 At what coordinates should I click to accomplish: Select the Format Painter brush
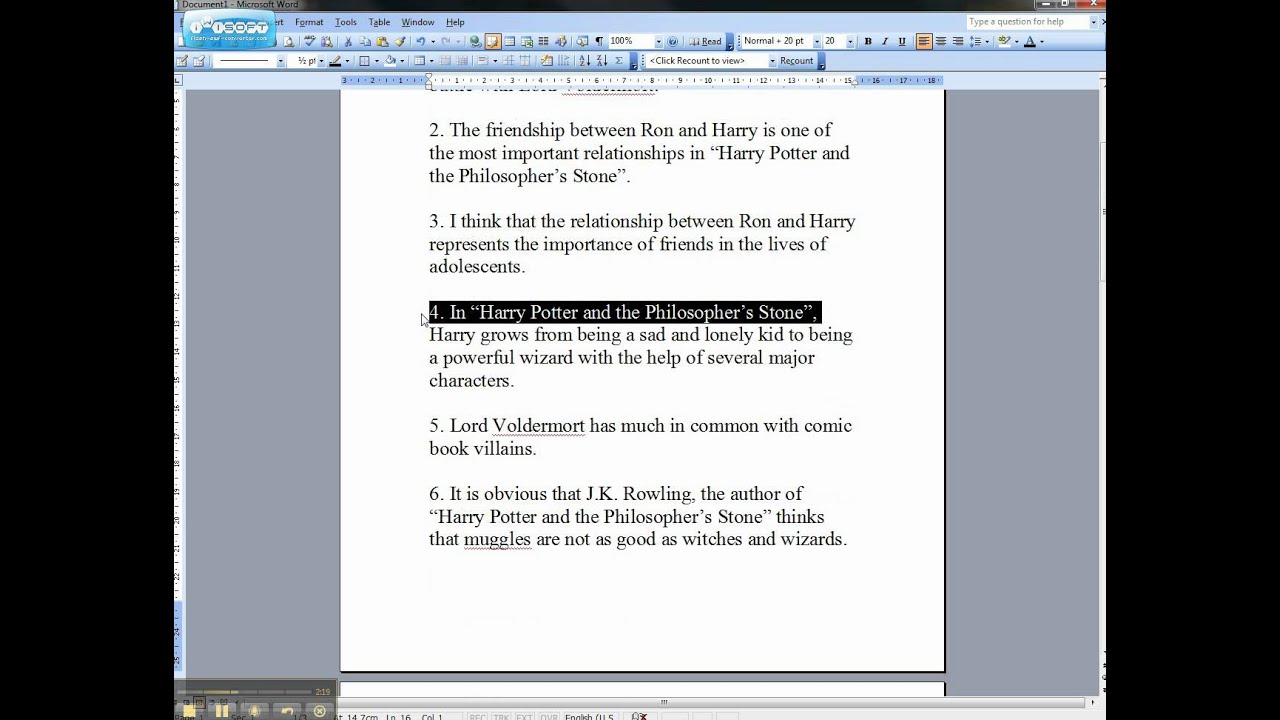(400, 41)
